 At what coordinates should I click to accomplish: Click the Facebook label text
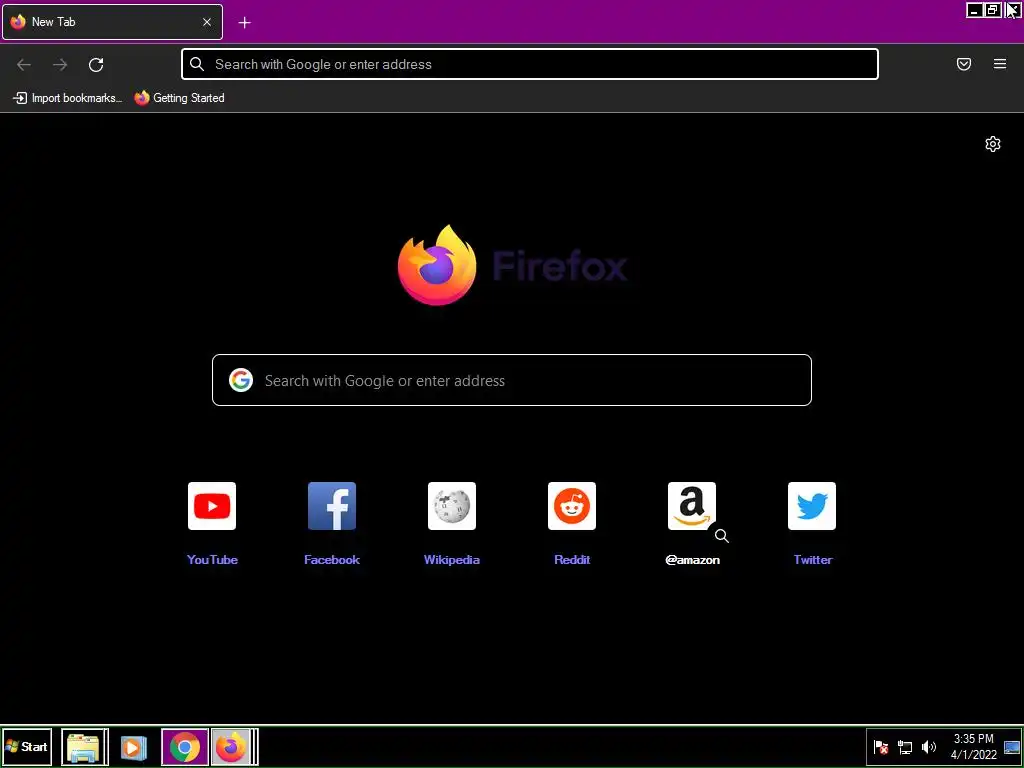(332, 560)
